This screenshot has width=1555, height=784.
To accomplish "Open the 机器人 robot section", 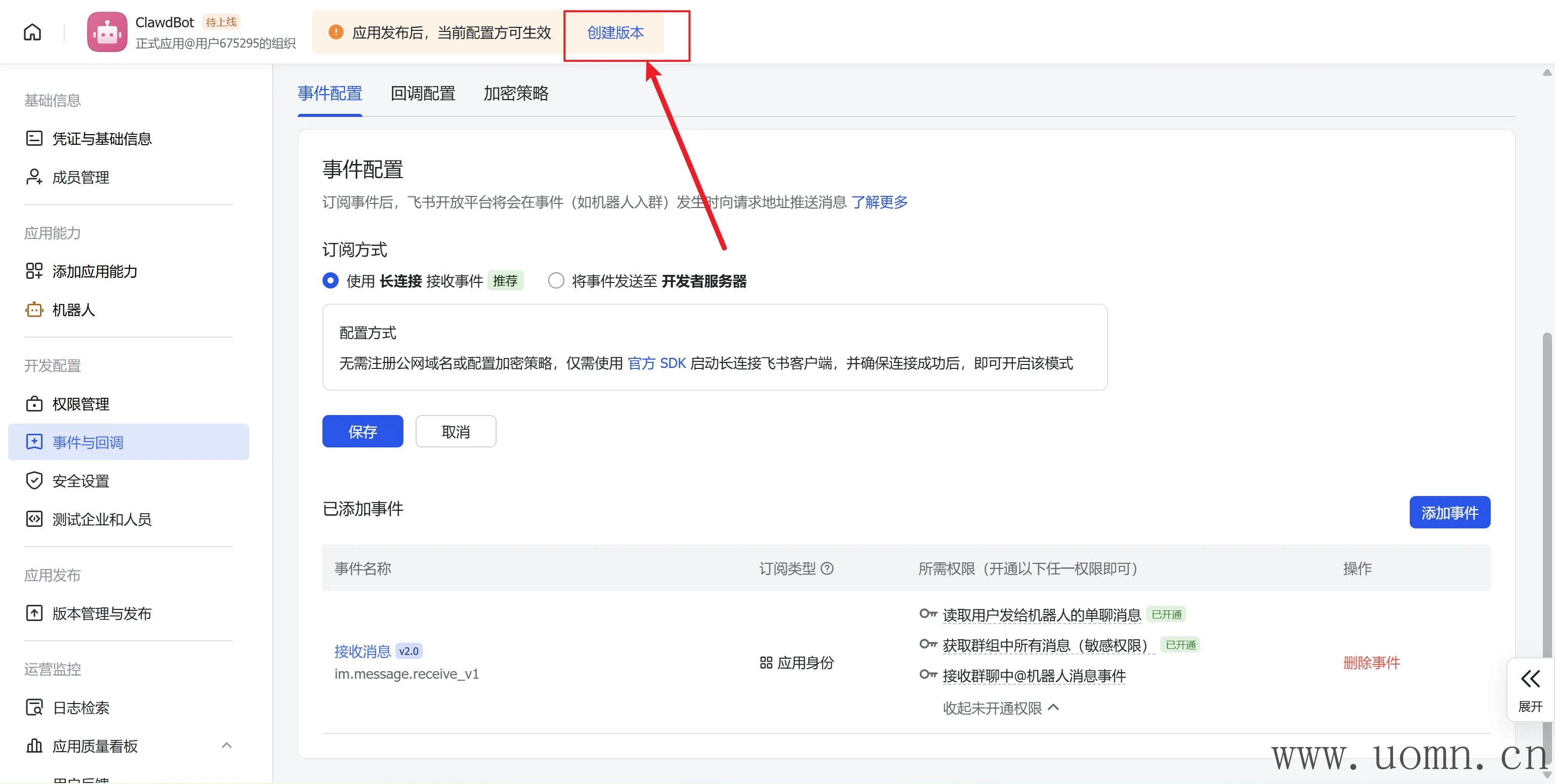I will (73, 310).
